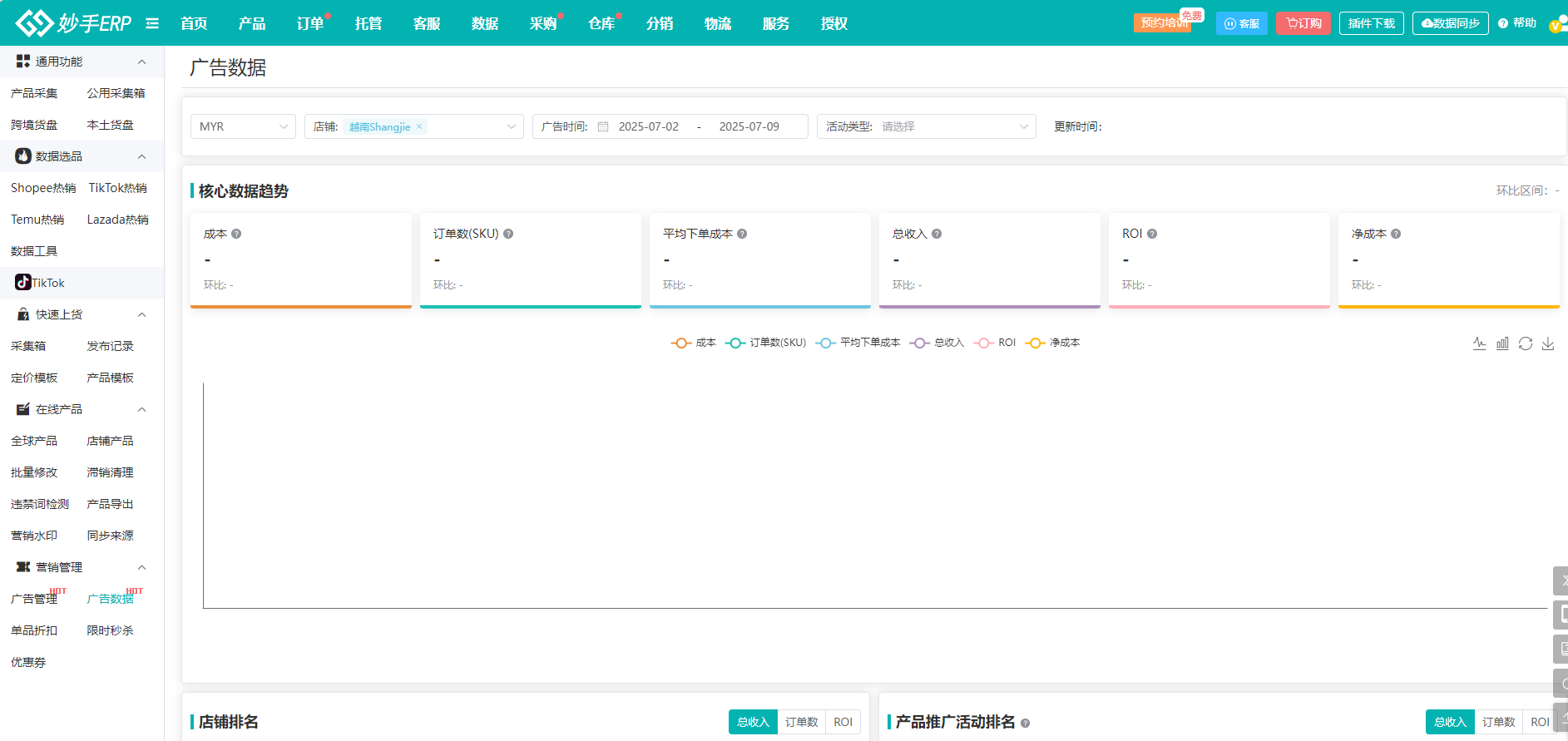Open the 仓库 top menu
1568x741 pixels.
pos(601,23)
